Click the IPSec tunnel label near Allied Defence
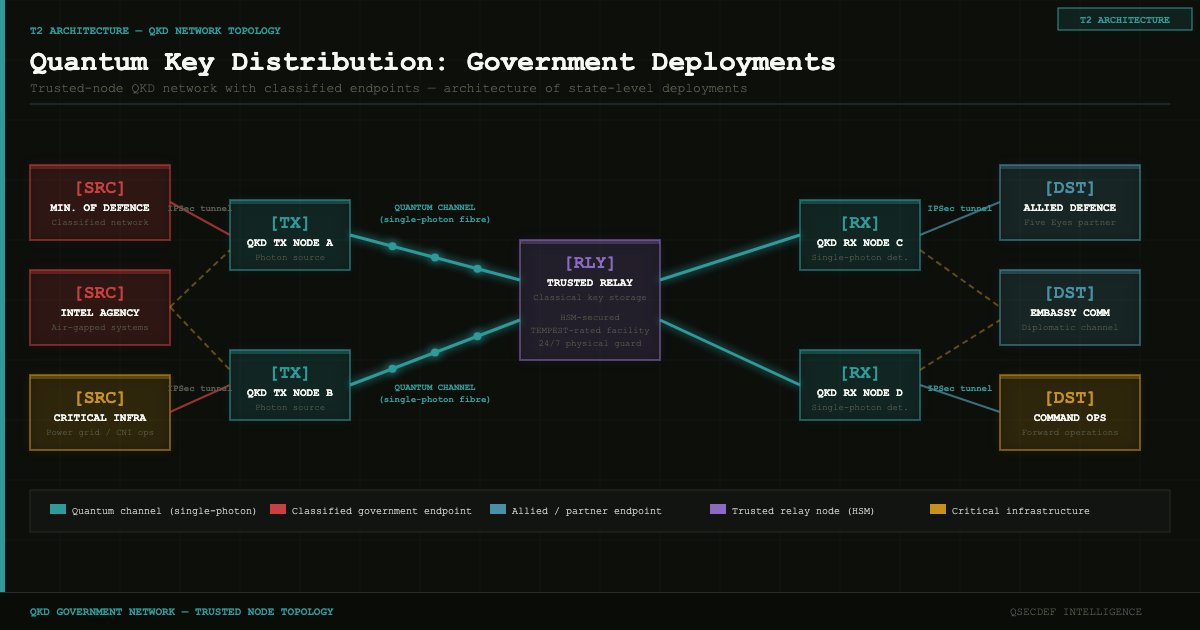This screenshot has height=630, width=1200. coord(960,208)
